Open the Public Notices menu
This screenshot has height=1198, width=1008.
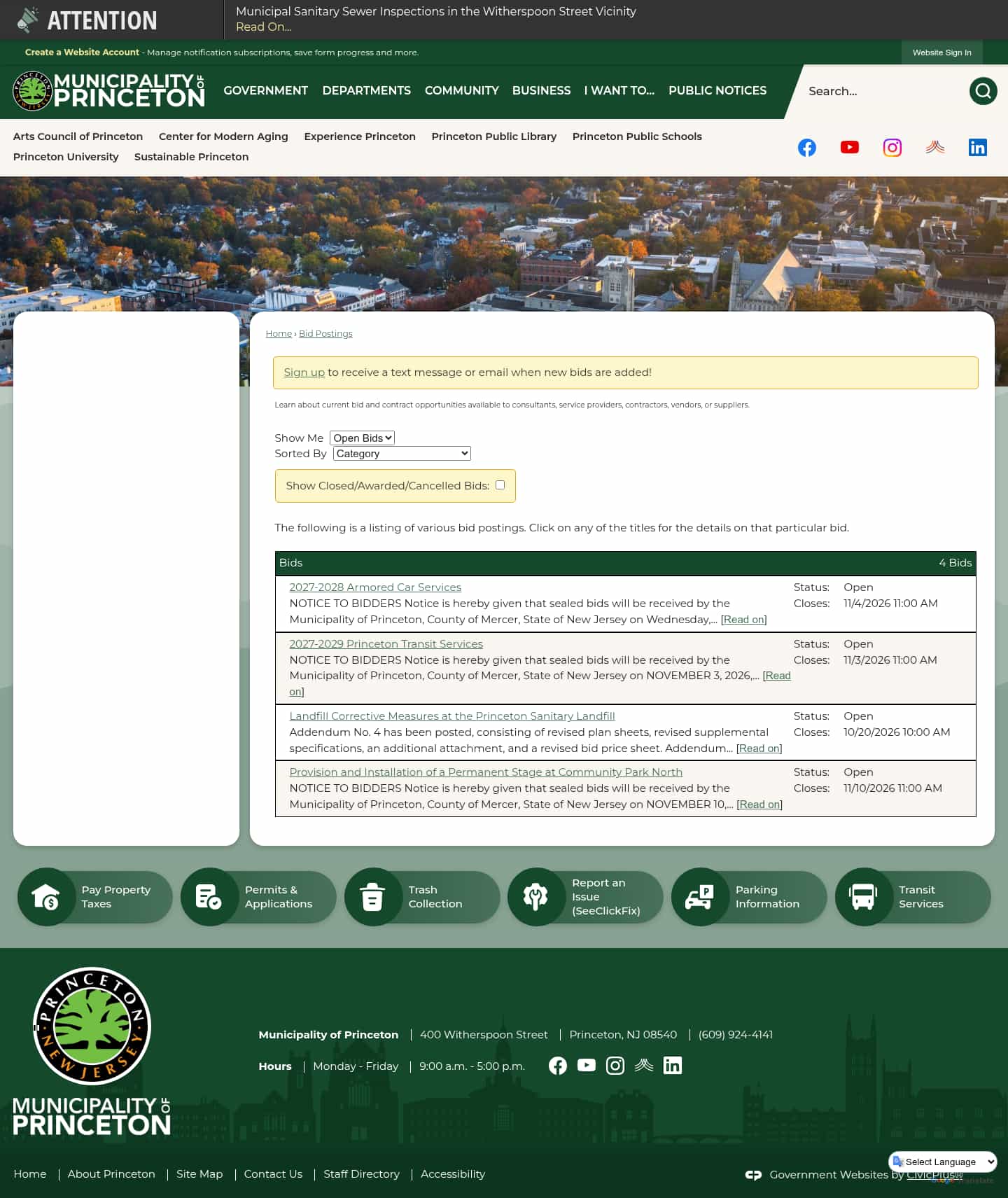click(717, 91)
